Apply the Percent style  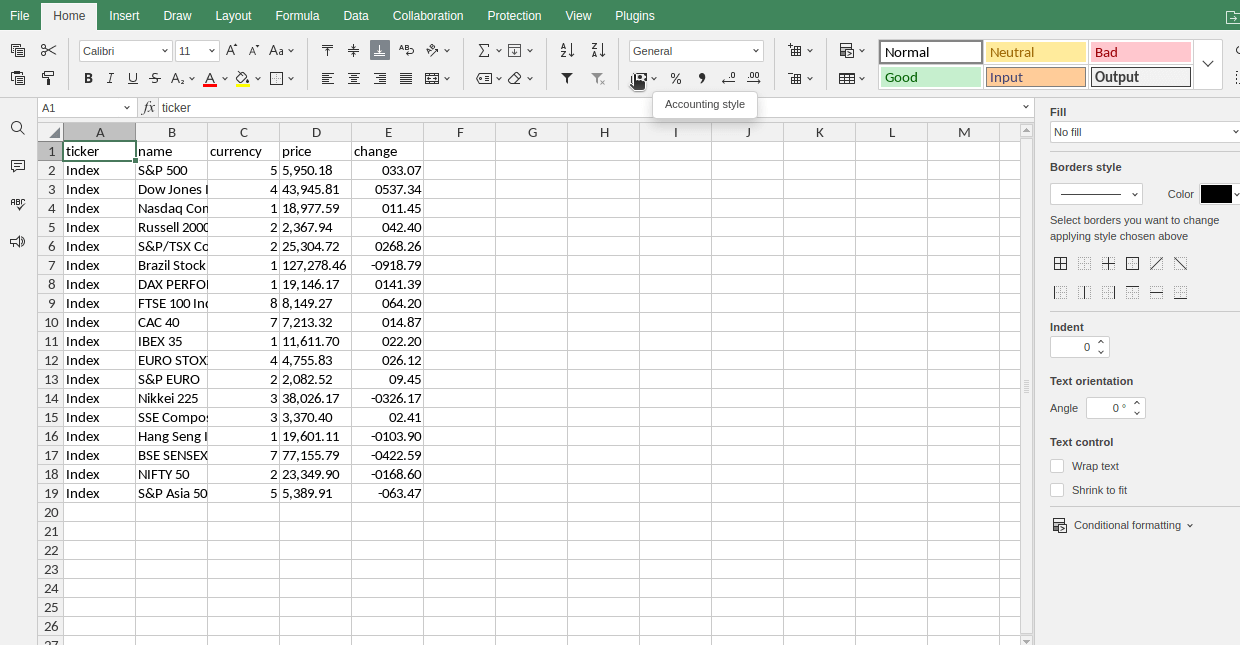(676, 78)
